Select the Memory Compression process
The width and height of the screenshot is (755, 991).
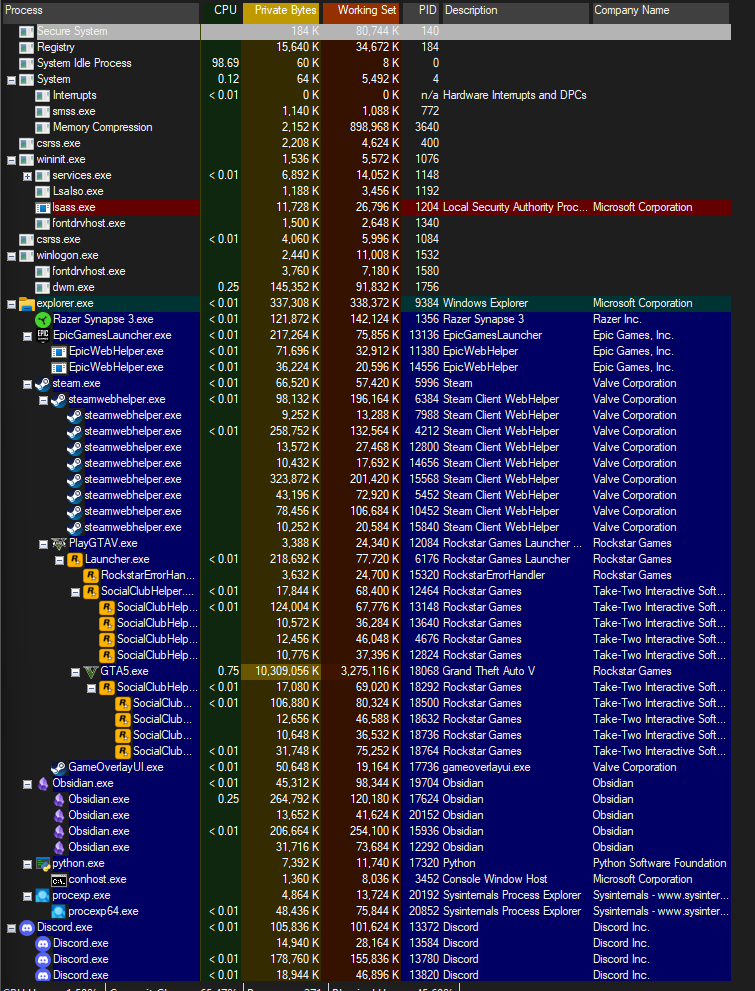[x=365, y=127]
